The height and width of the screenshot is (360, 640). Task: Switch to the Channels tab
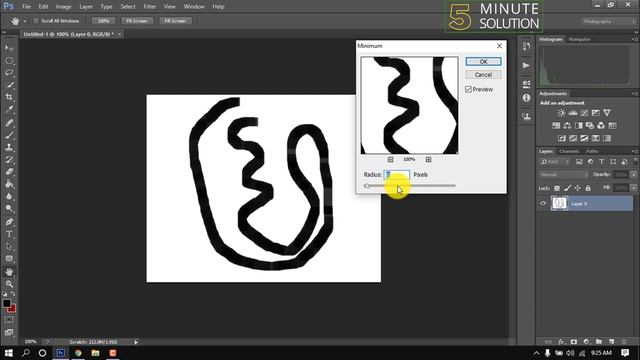coord(569,151)
